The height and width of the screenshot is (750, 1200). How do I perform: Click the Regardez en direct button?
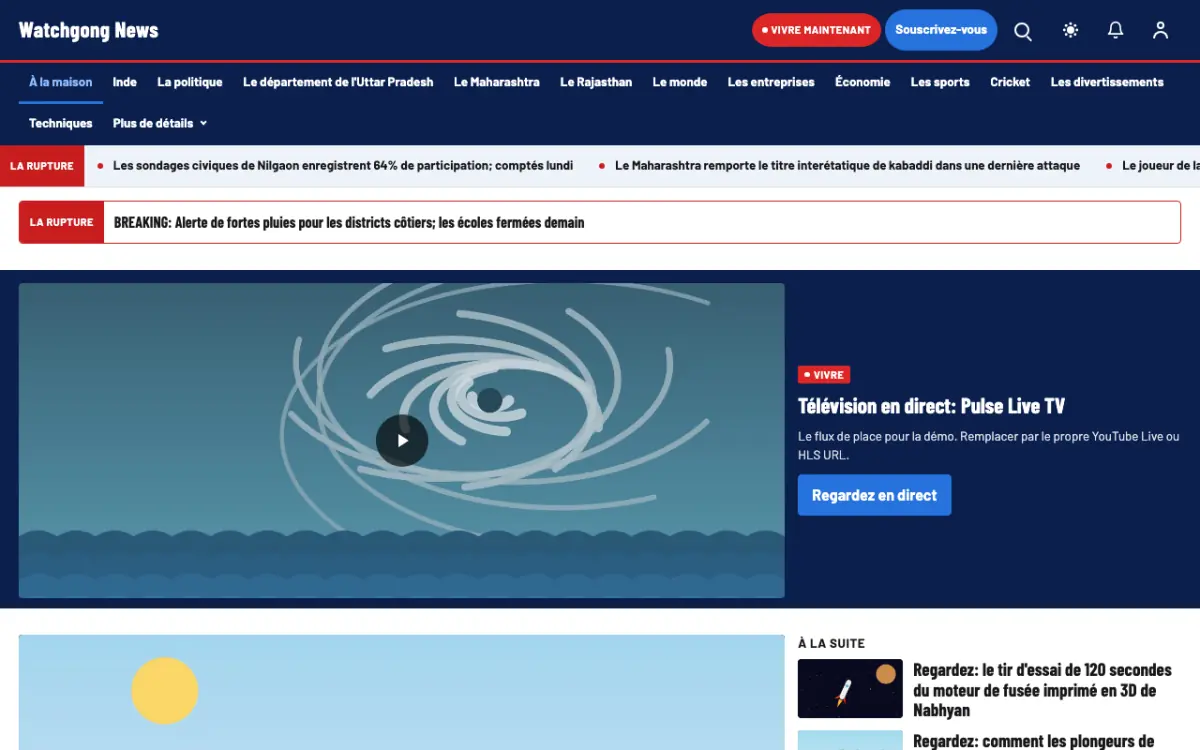pyautogui.click(x=874, y=495)
